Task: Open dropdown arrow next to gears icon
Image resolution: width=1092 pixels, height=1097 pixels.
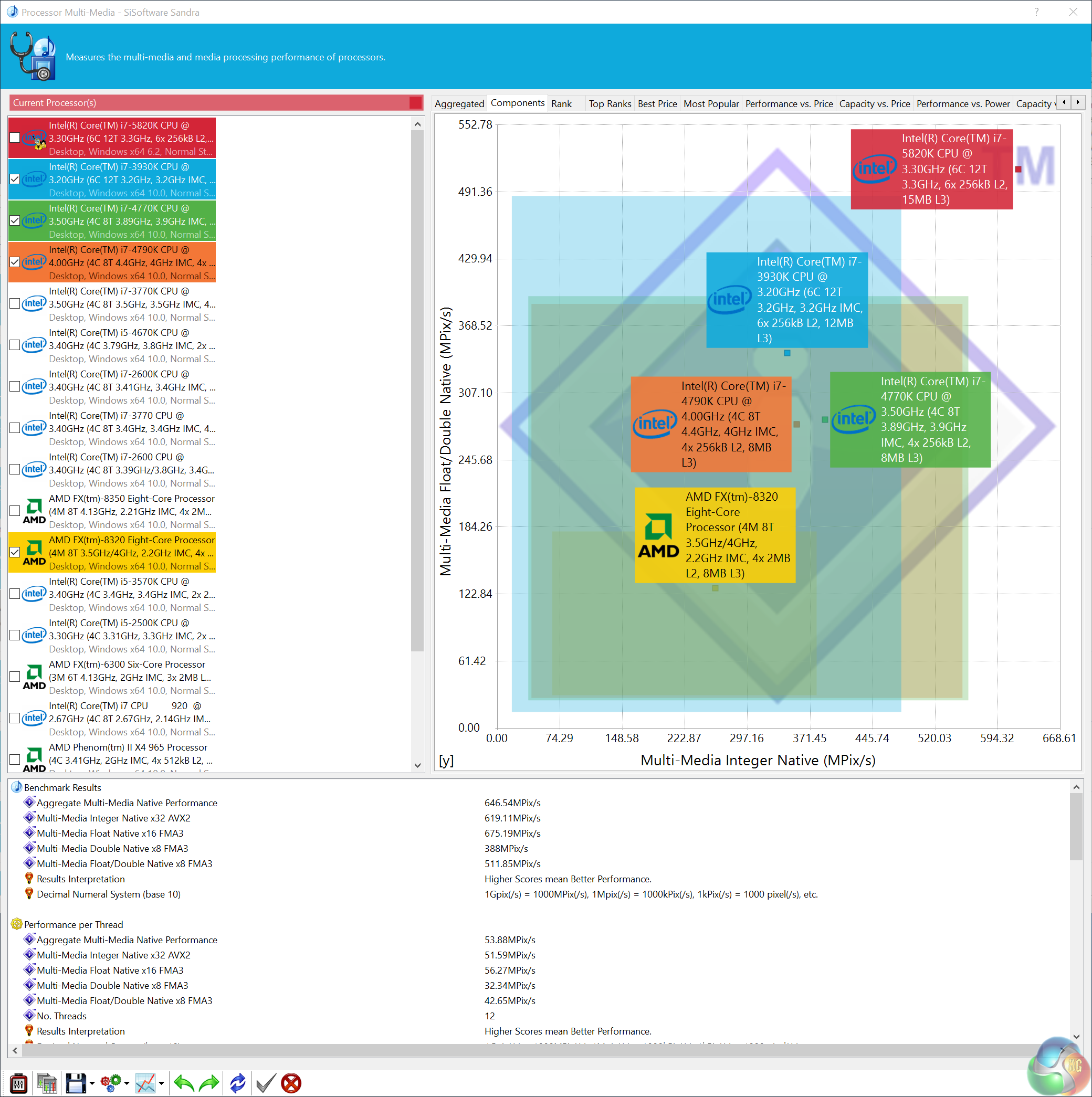Action: [x=127, y=1083]
